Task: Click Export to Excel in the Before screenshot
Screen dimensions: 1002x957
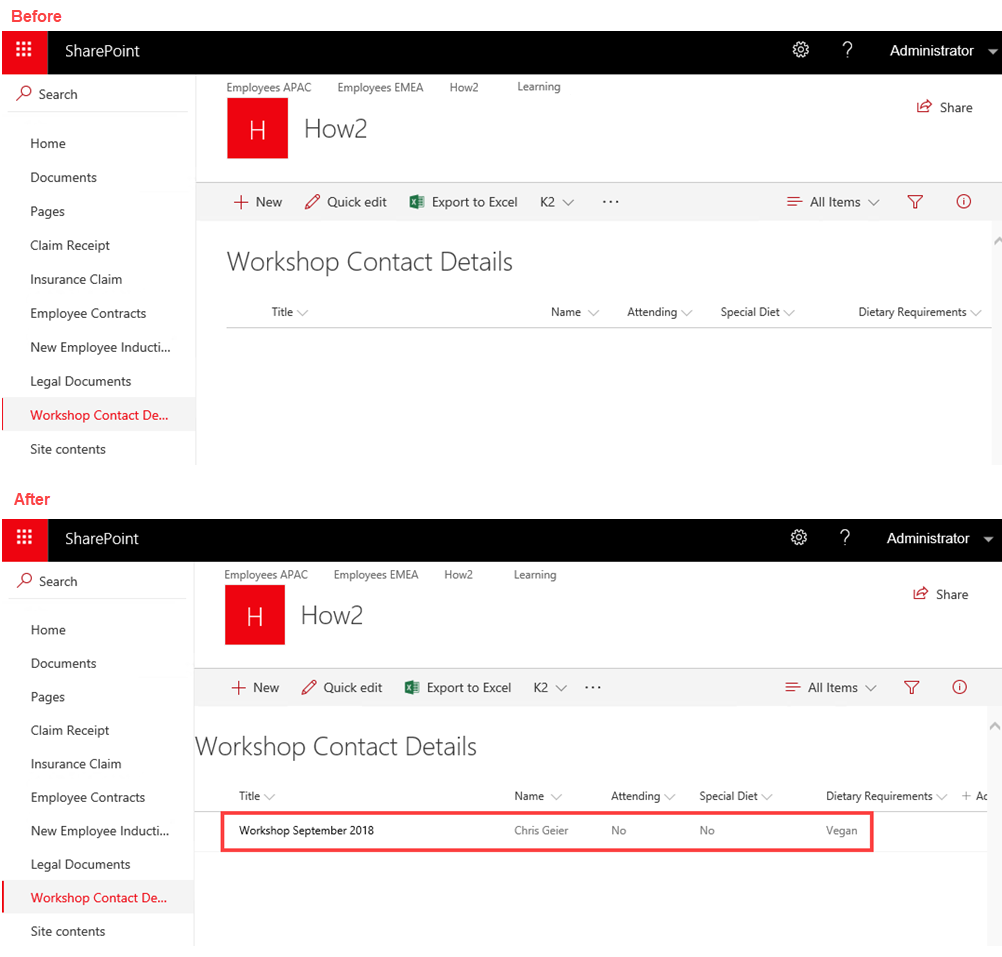Action: pos(463,202)
